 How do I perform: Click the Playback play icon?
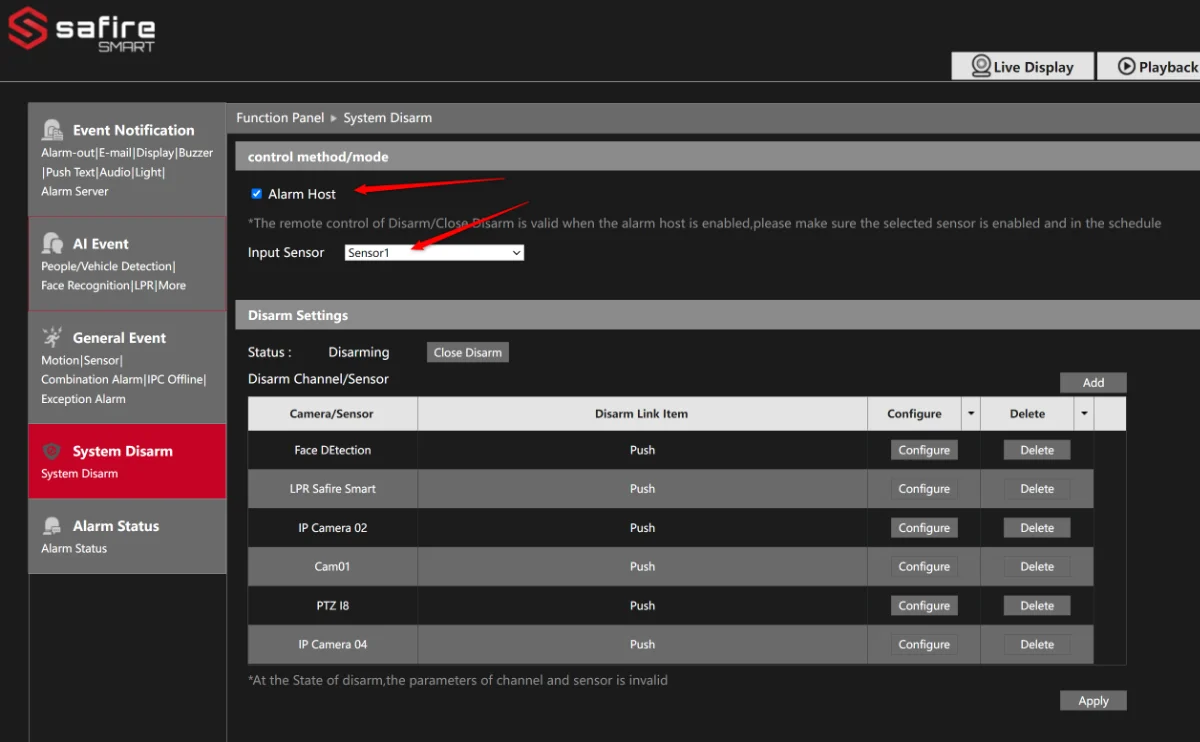pos(1126,66)
